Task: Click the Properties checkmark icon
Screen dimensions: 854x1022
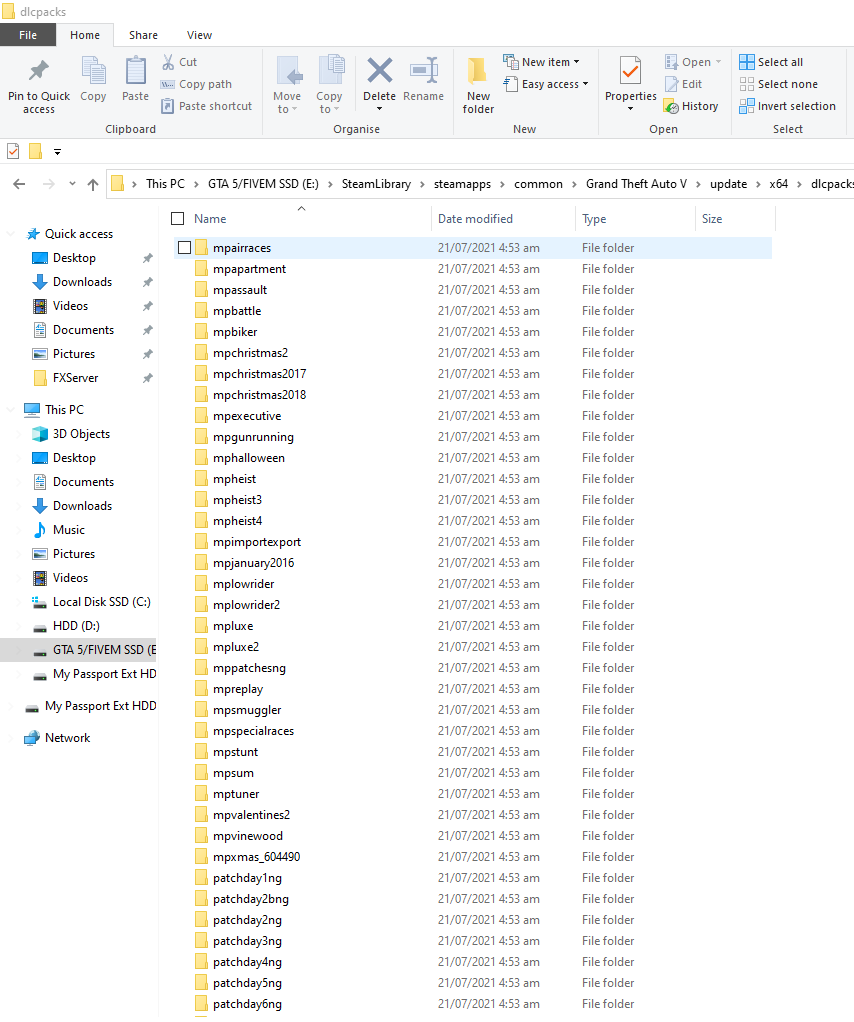Action: coord(630,71)
